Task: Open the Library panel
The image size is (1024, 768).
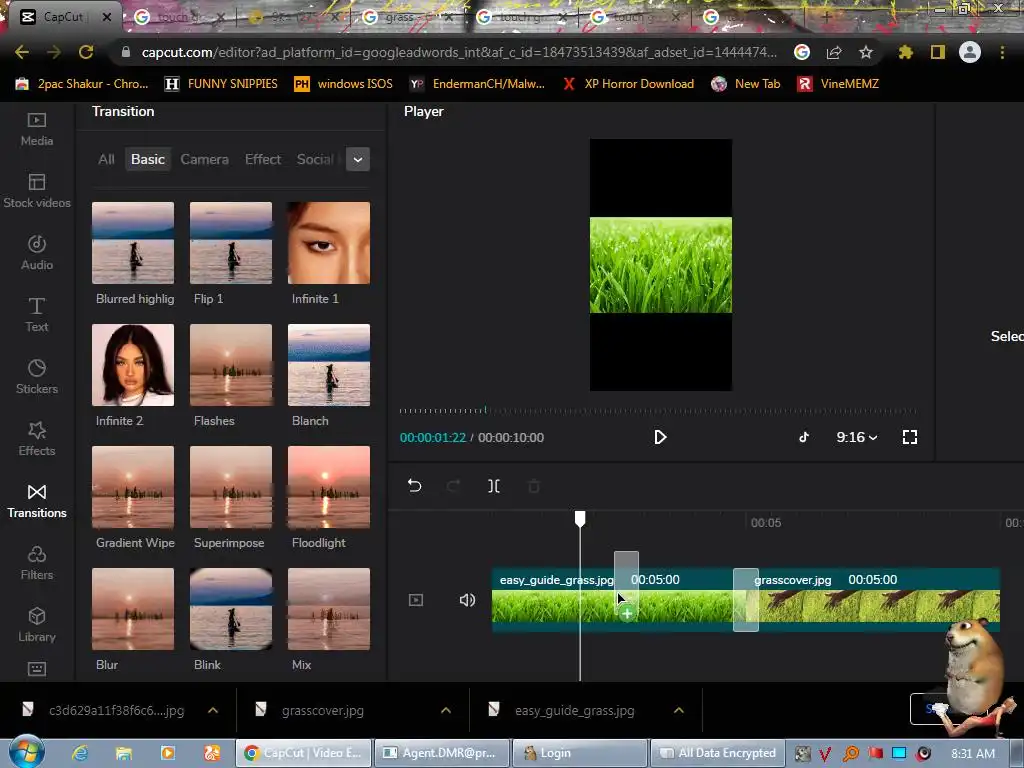Action: coord(37,626)
